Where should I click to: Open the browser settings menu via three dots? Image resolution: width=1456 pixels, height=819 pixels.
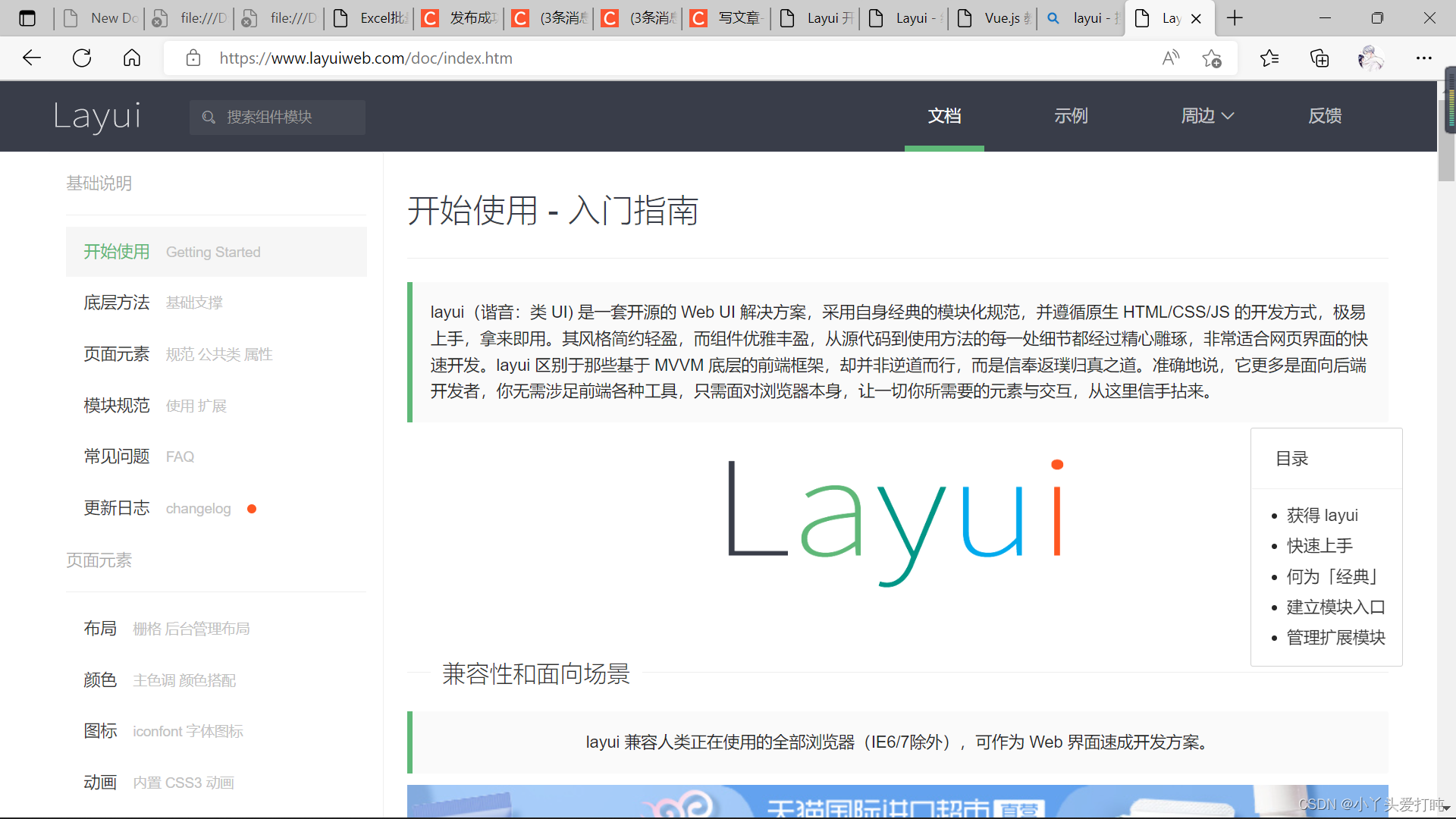pyautogui.click(x=1424, y=58)
